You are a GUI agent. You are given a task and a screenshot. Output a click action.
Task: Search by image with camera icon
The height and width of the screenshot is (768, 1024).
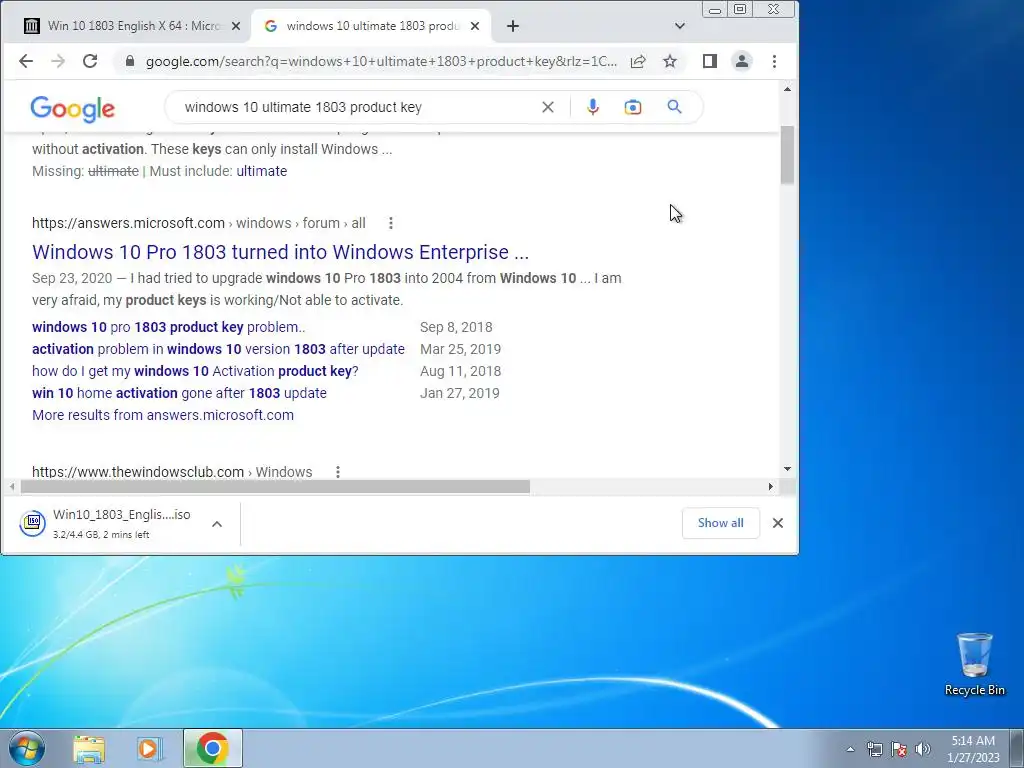[x=633, y=107]
